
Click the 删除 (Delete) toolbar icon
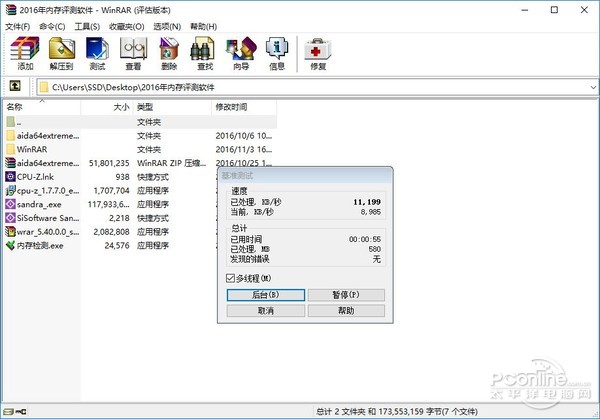[x=169, y=54]
